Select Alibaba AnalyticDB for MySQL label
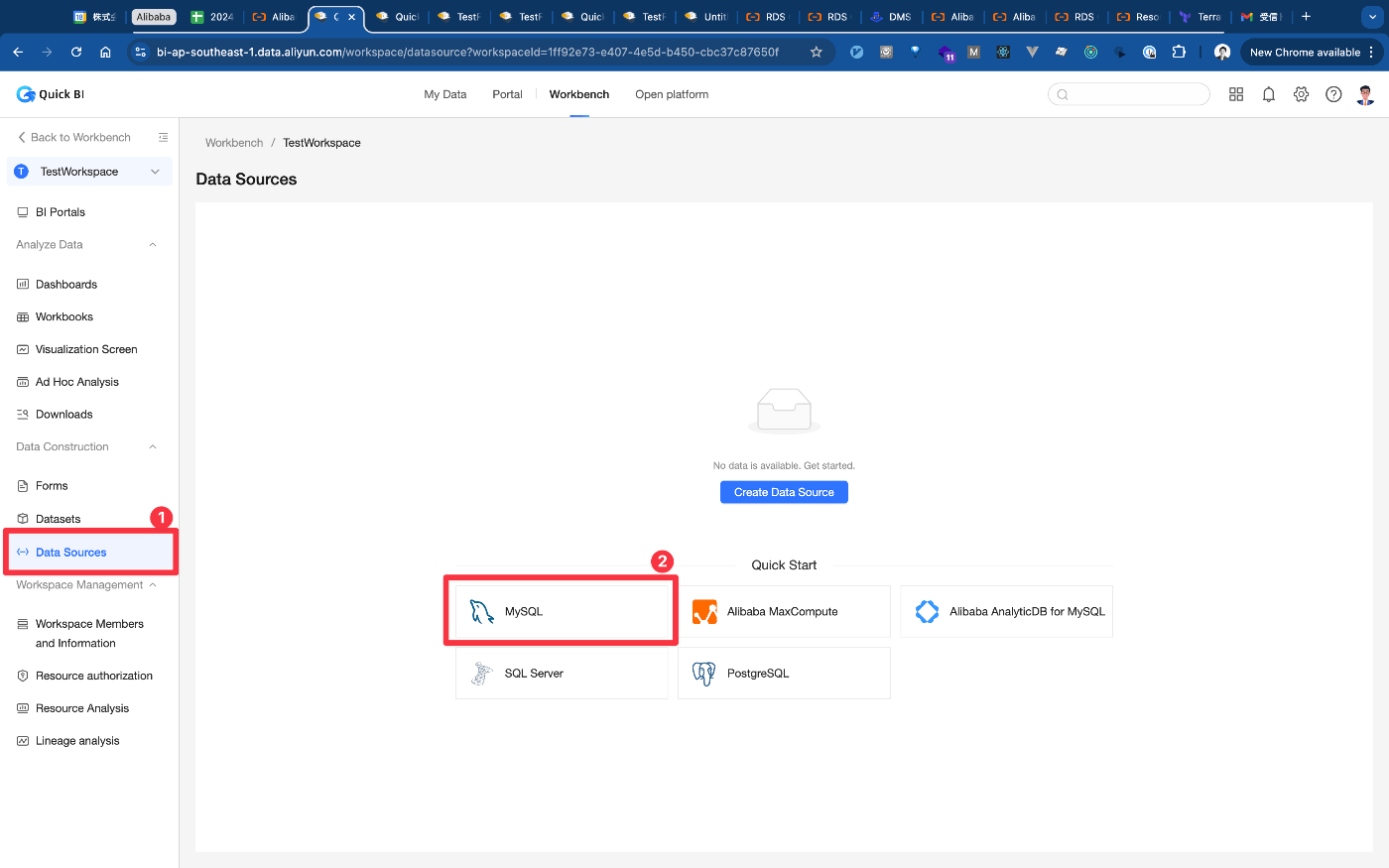This screenshot has height=868, width=1389. coord(1027,612)
